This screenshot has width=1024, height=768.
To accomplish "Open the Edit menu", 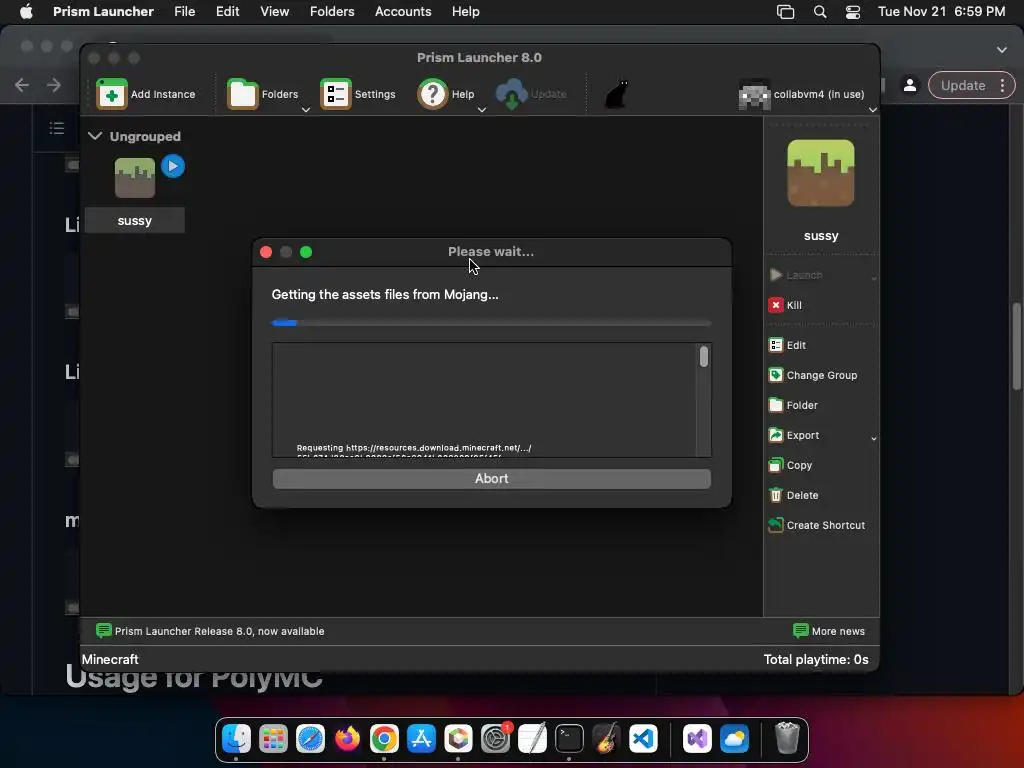I will pyautogui.click(x=228, y=11).
